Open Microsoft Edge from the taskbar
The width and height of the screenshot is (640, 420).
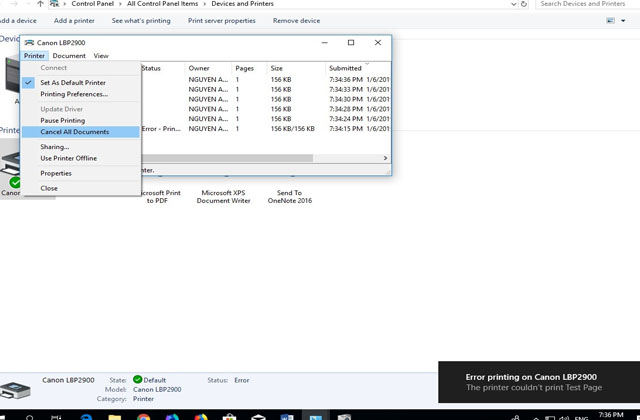86,417
